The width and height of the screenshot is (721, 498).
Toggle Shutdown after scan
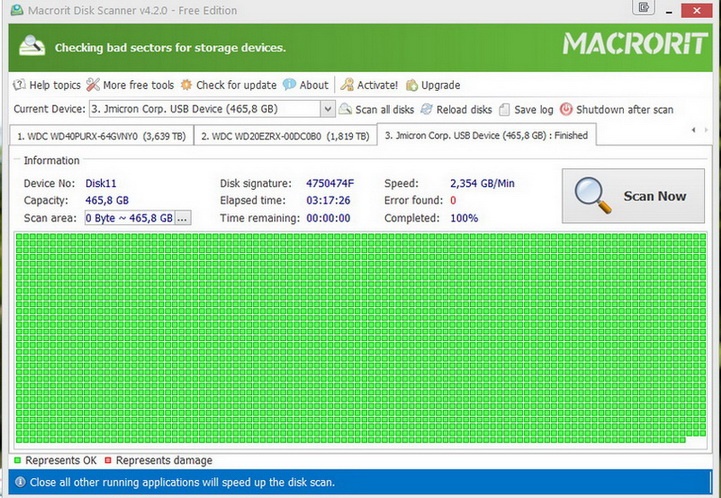point(617,109)
